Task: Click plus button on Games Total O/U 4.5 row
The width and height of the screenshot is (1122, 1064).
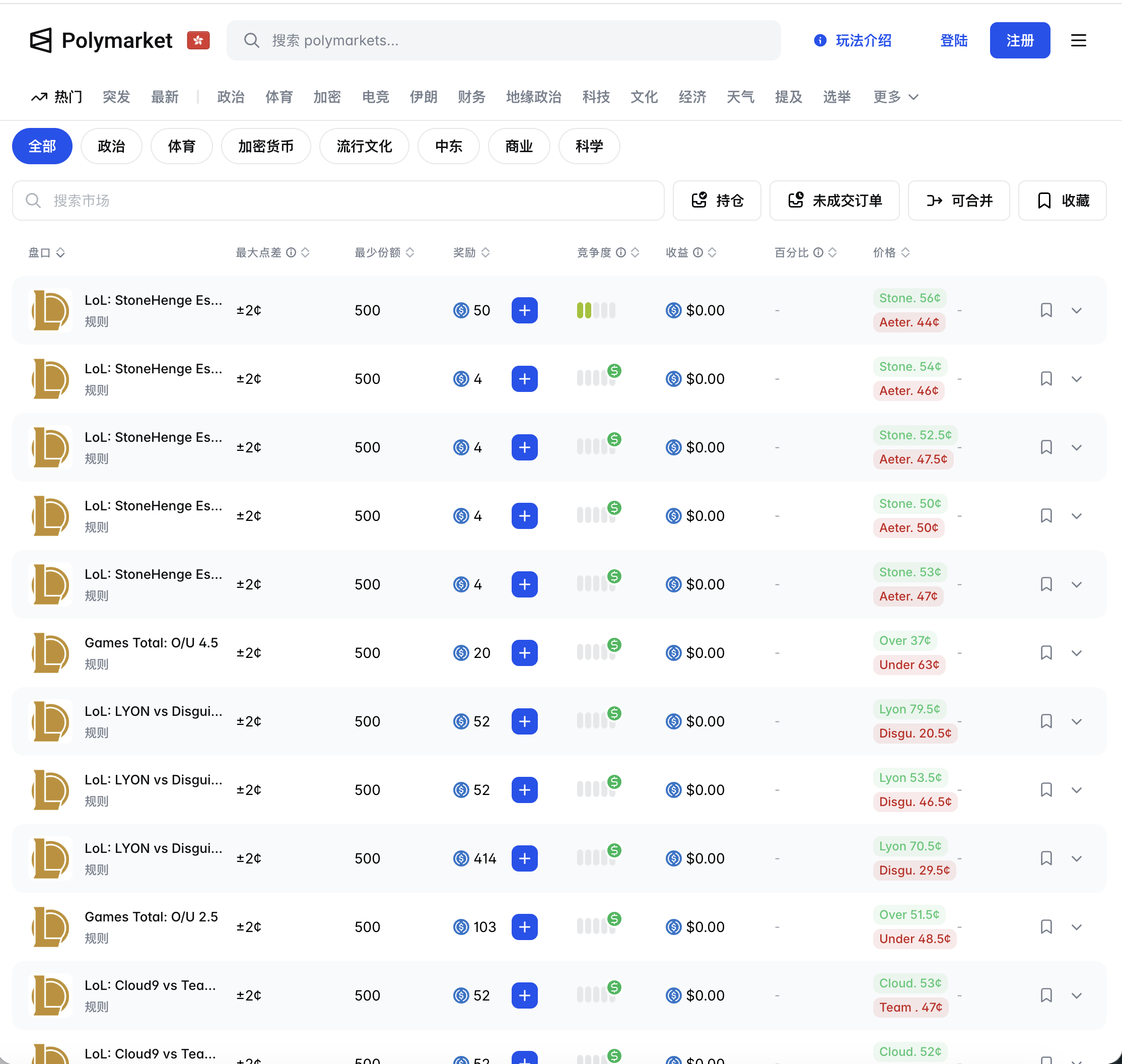Action: tap(524, 653)
